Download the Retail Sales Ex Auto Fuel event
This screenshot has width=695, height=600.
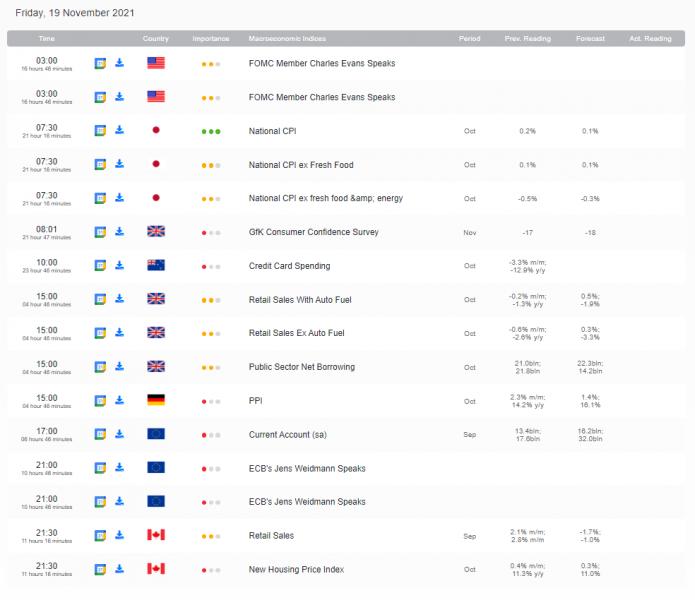click(119, 333)
